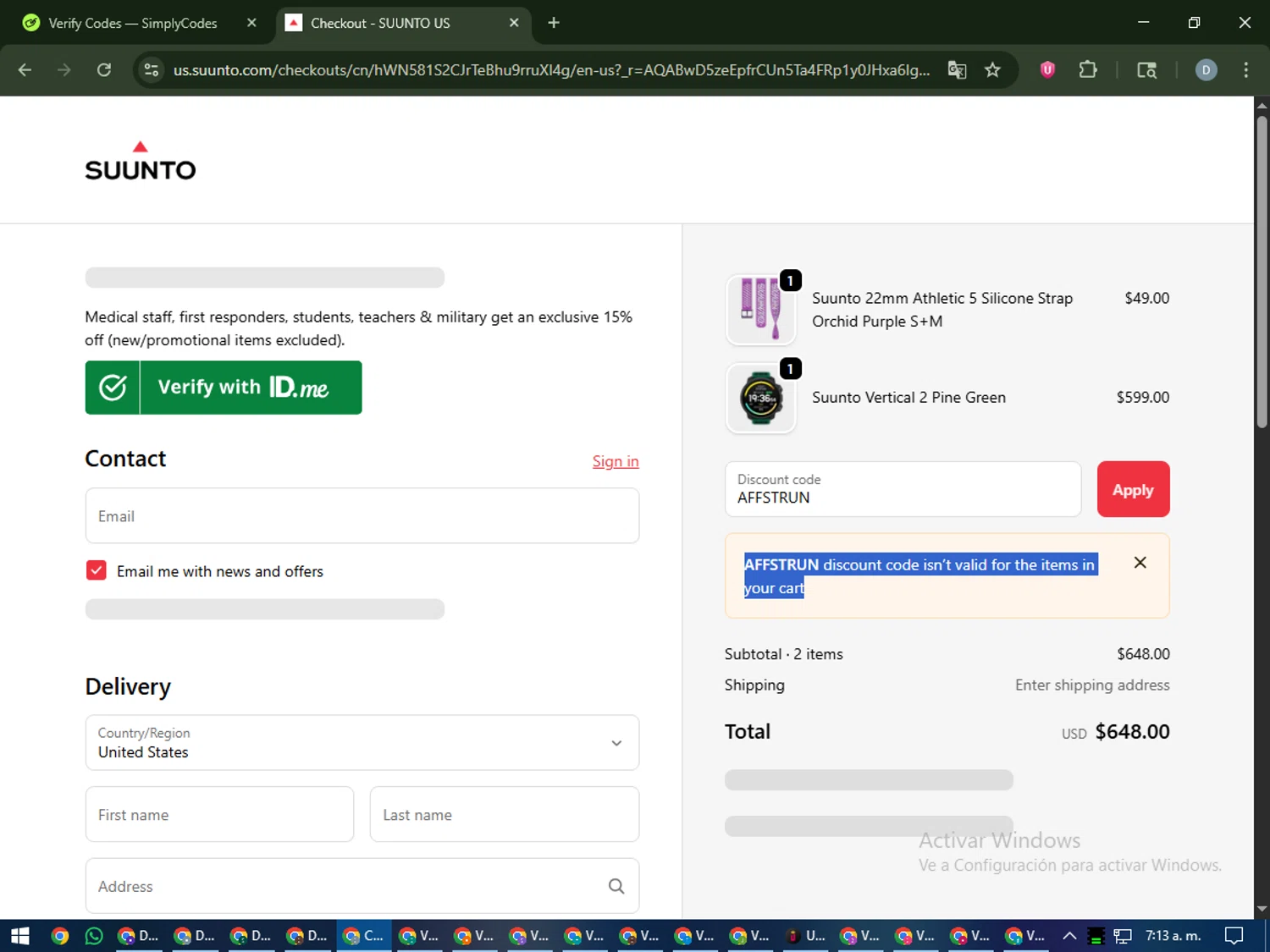Dismiss the invalid discount code message
Viewport: 1270px width, 952px height.
coord(1140,563)
